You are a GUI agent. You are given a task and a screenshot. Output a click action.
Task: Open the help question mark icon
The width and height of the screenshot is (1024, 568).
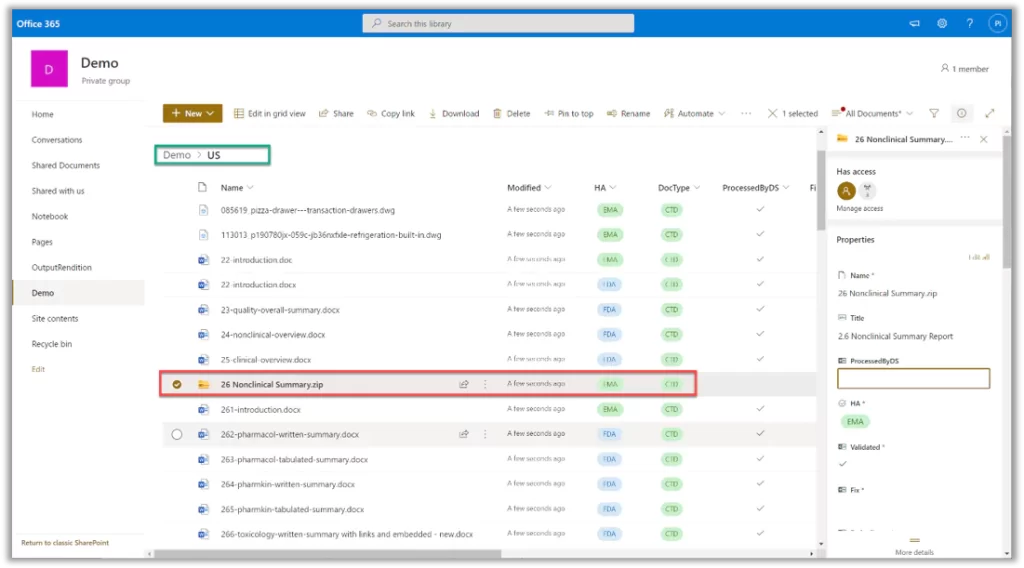pyautogui.click(x=970, y=24)
